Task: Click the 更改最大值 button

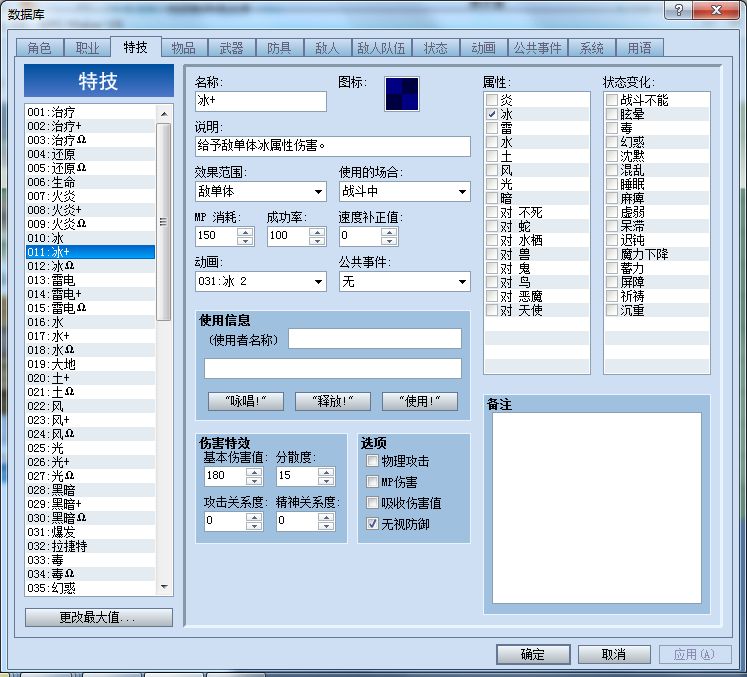Action: pyautogui.click(x=99, y=617)
